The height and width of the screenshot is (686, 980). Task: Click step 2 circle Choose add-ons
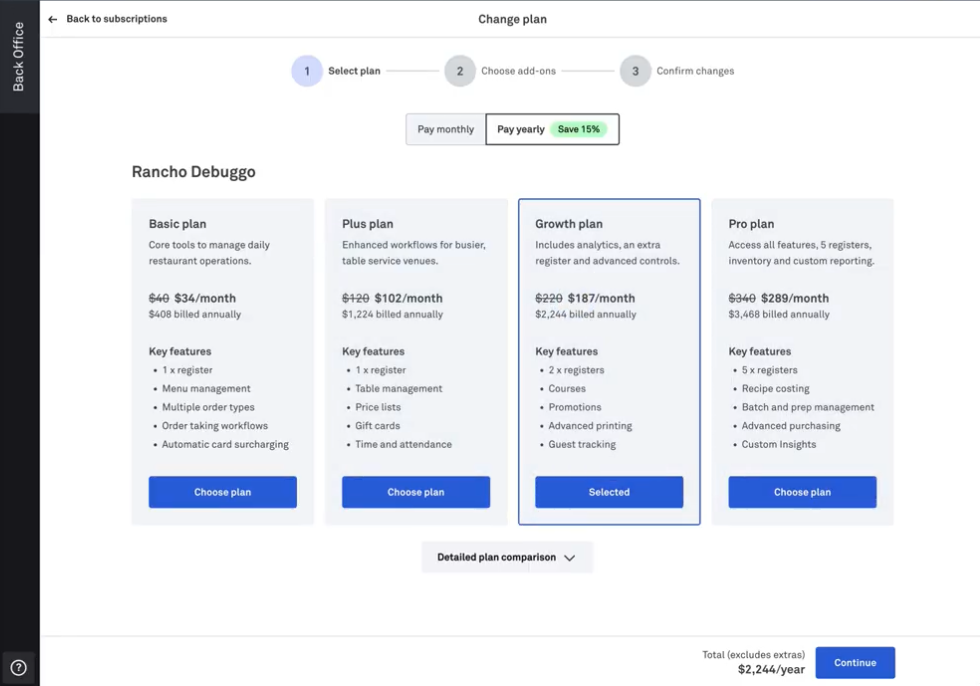point(460,71)
